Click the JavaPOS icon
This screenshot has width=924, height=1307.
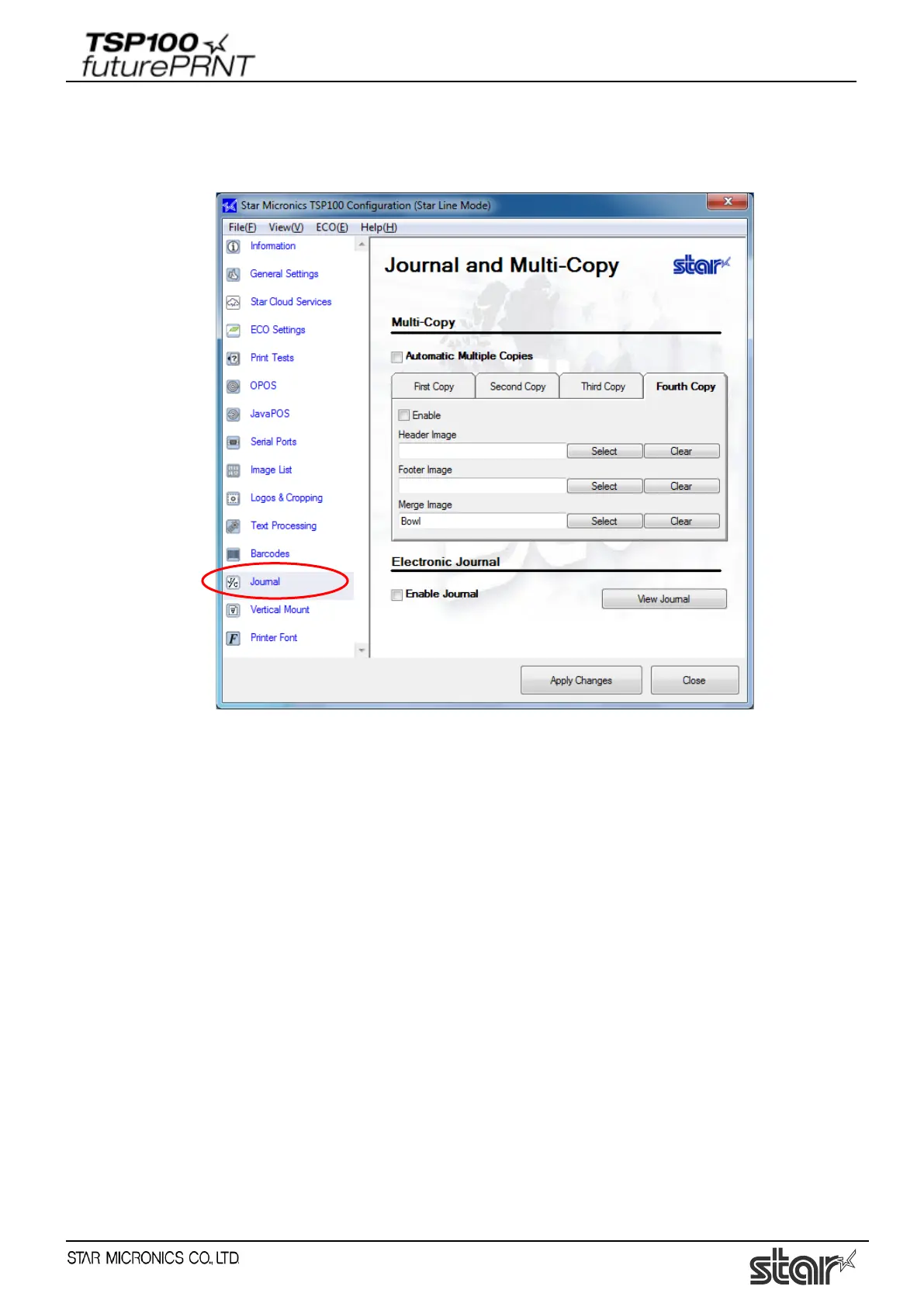233,414
